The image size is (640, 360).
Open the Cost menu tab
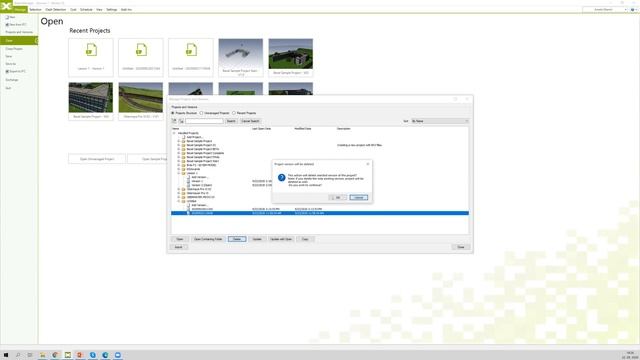point(73,9)
